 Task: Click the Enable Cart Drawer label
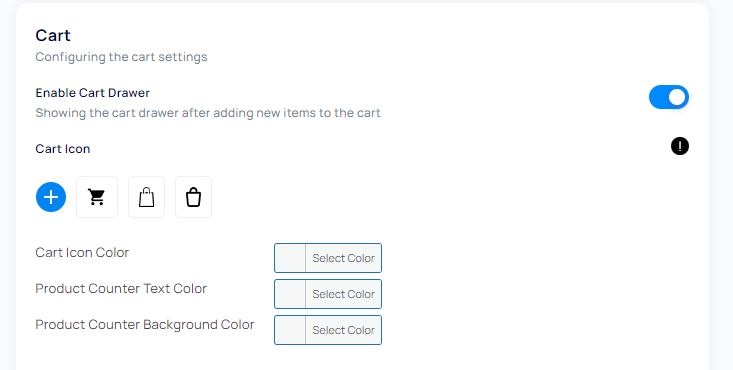point(93,93)
